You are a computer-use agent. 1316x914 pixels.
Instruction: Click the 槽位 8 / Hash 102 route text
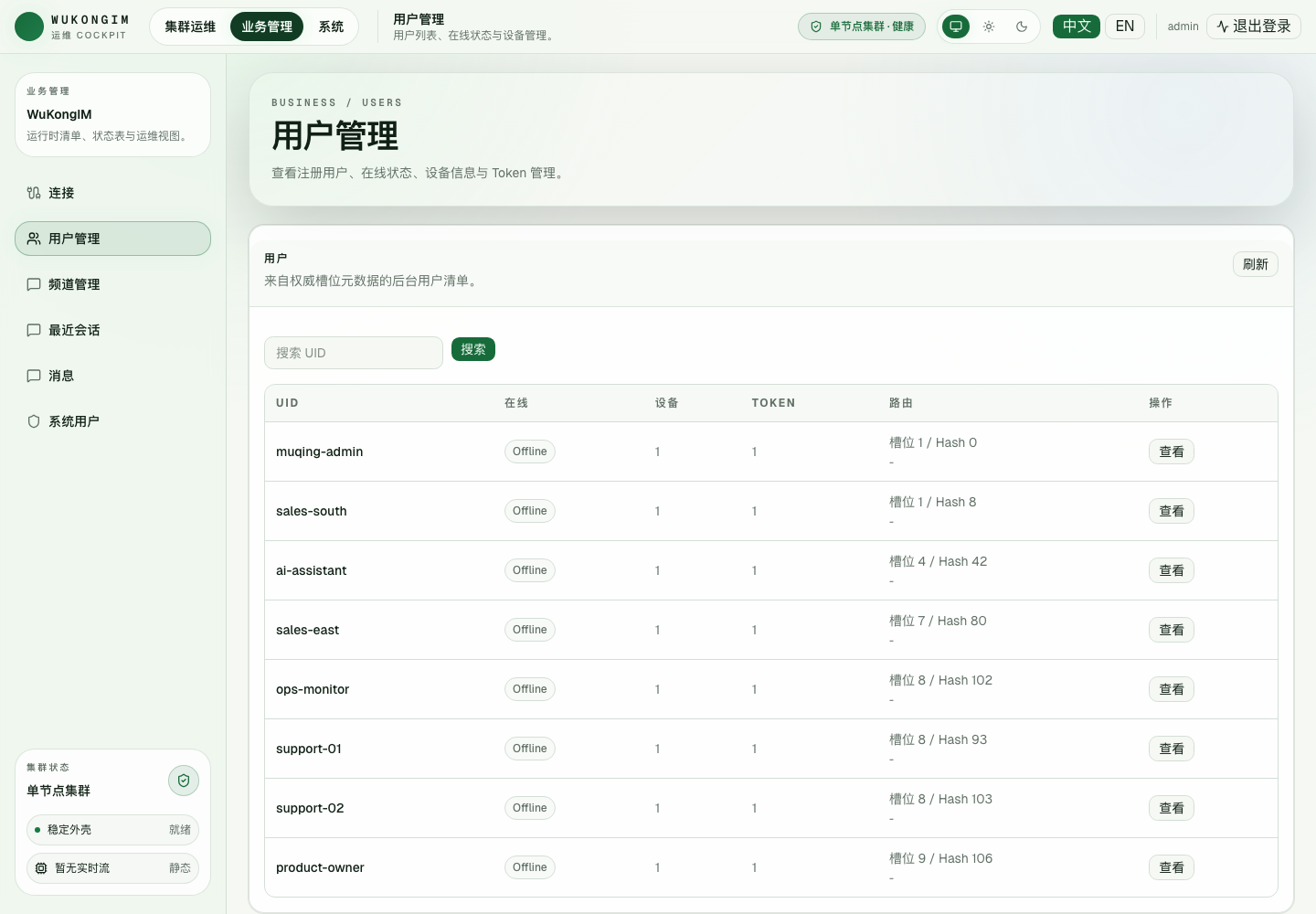tap(940, 680)
